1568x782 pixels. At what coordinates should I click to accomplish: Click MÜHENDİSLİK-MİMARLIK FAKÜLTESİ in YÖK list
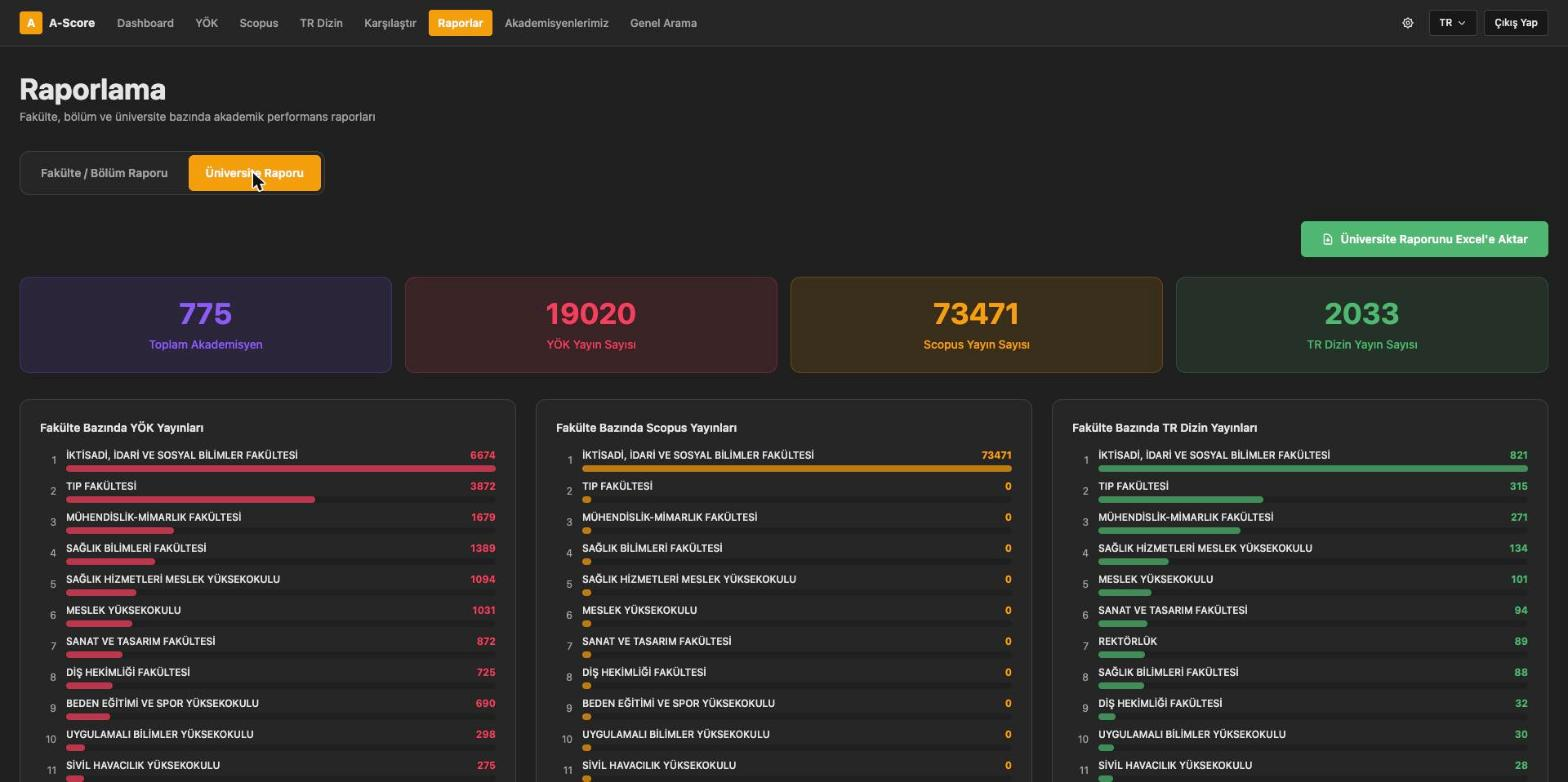pyautogui.click(x=153, y=517)
